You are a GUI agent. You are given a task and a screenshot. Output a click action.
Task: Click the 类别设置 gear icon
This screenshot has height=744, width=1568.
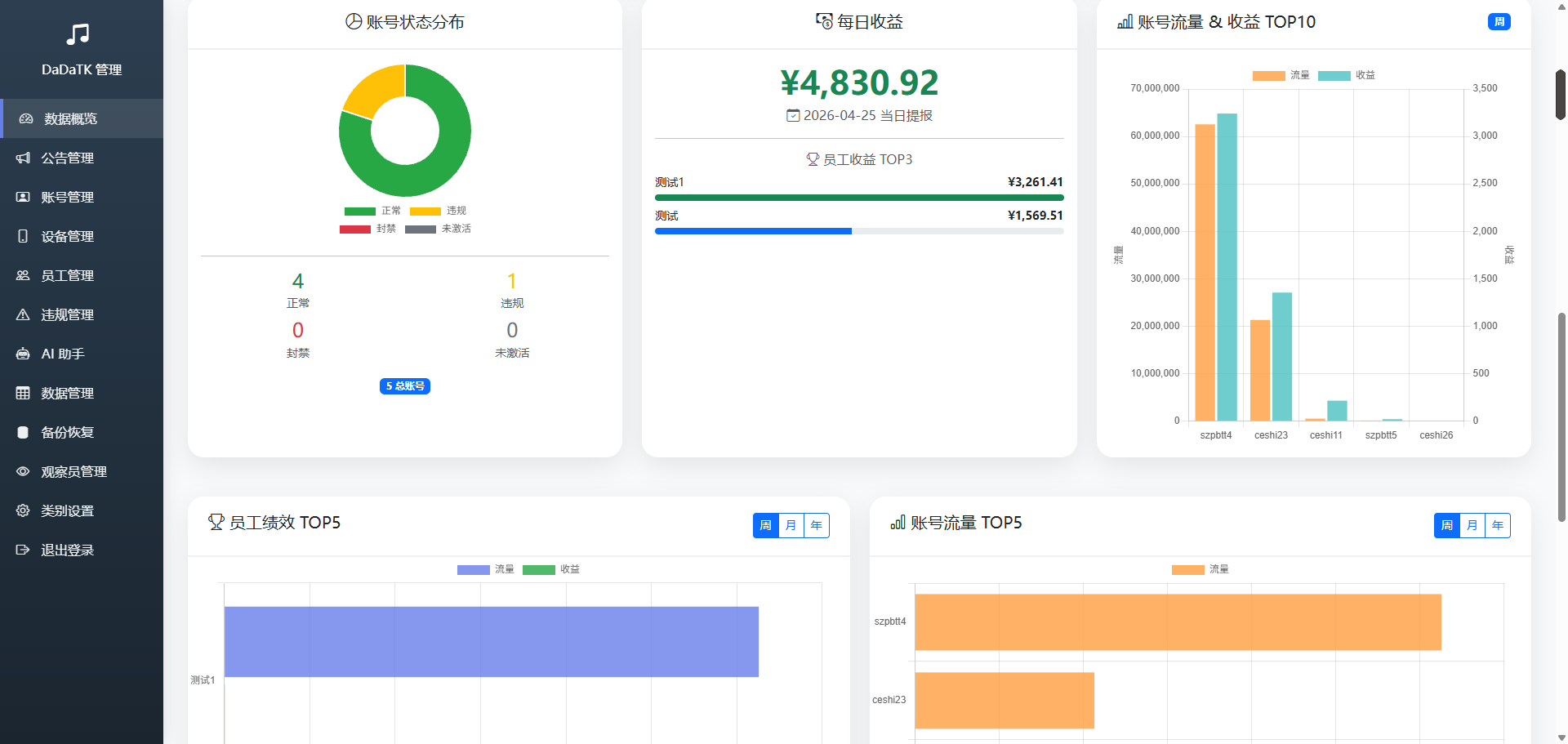23,510
